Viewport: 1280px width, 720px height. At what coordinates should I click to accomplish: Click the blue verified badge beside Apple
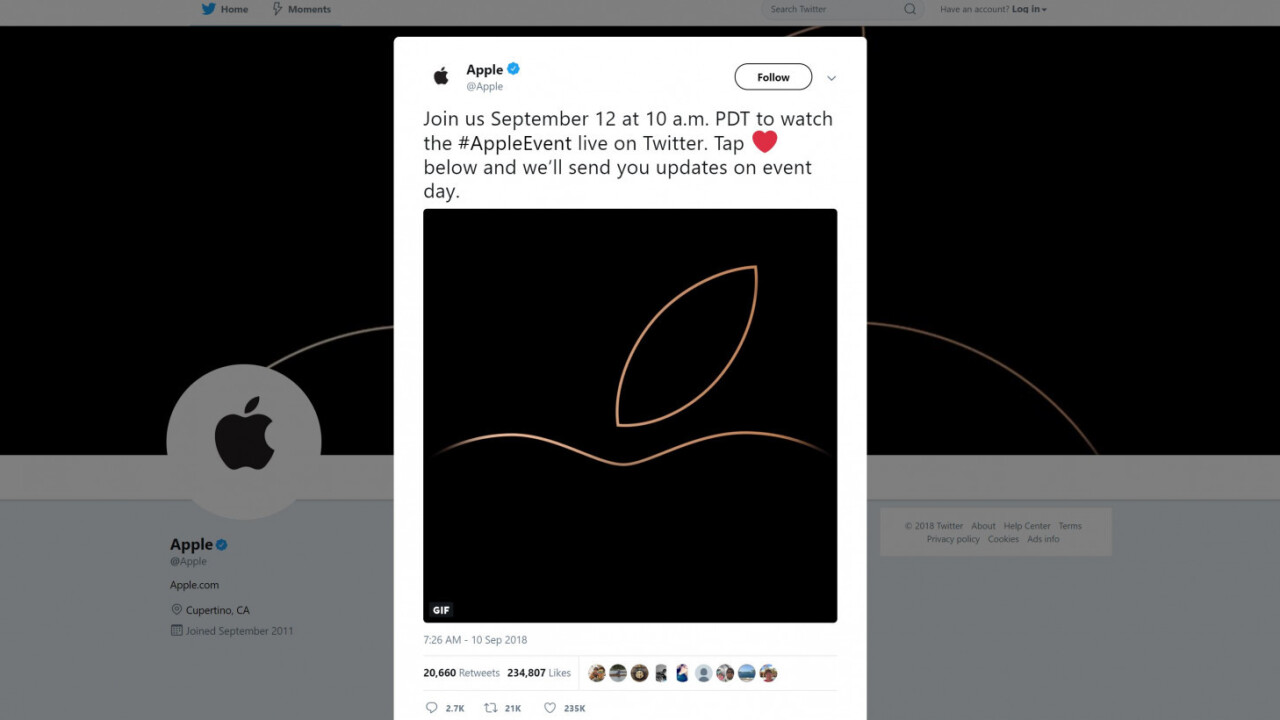pos(514,69)
